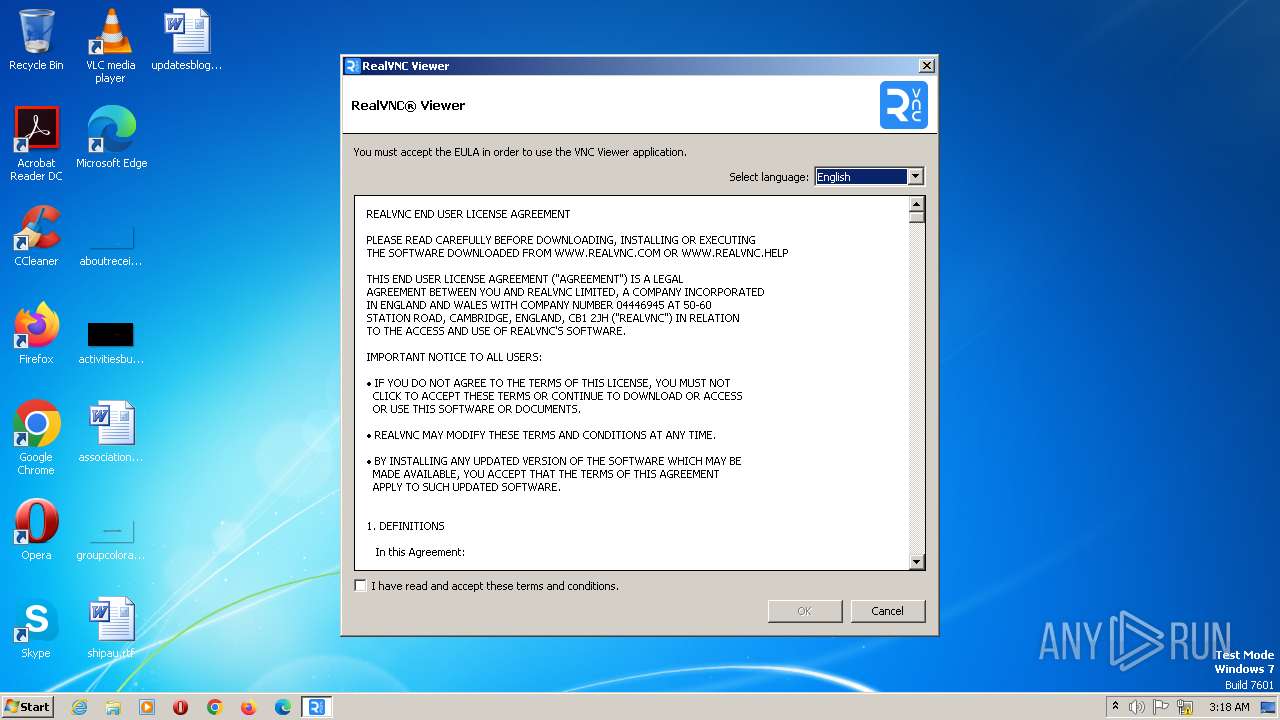Image resolution: width=1280 pixels, height=720 pixels.
Task: Click the '1. DEFINITIONS' heading text
Action: 405,526
